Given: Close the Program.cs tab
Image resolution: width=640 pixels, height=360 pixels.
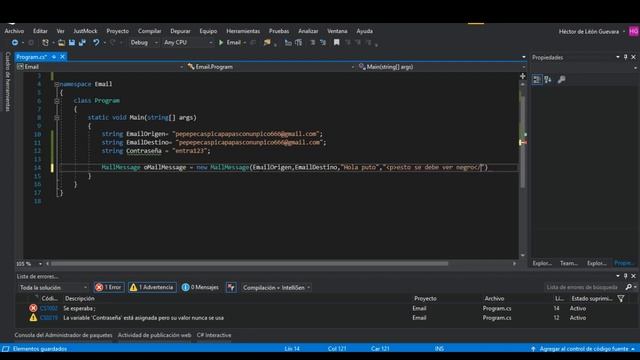Looking at the screenshot, I should click(62, 57).
